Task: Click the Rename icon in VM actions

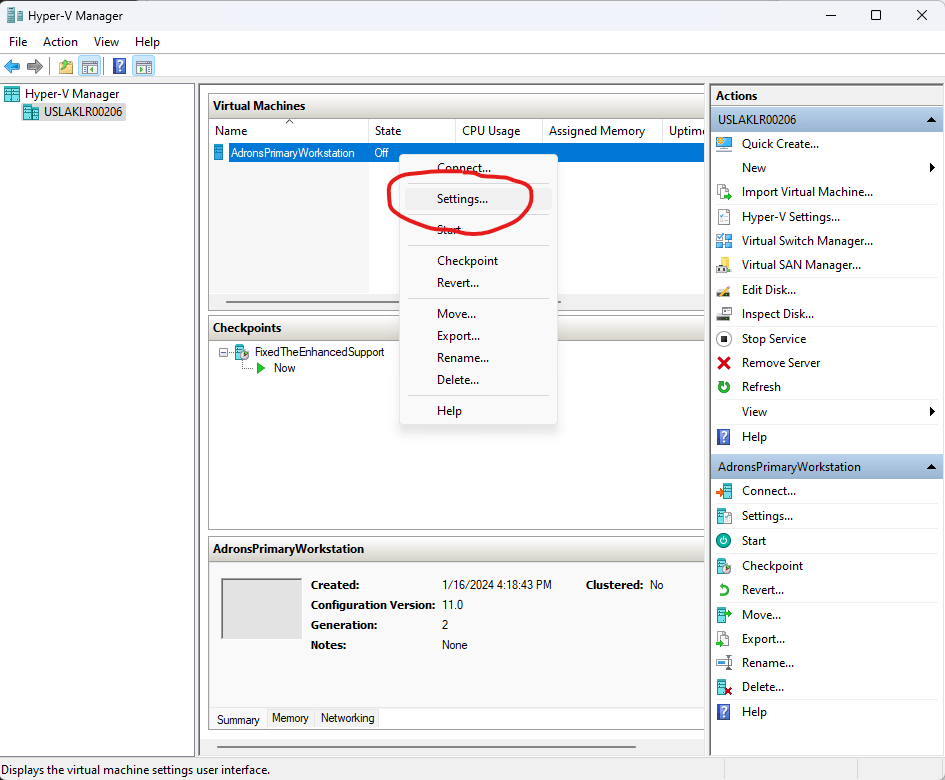Action: tap(724, 663)
